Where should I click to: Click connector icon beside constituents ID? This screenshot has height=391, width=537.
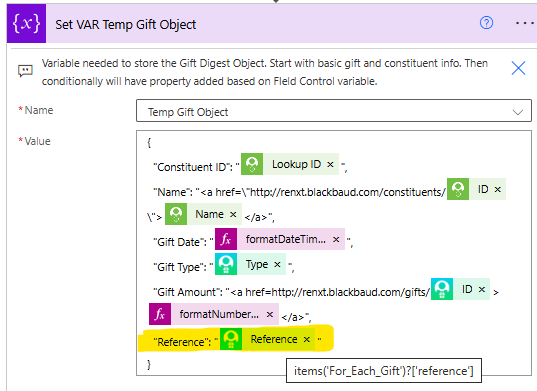[x=458, y=189]
